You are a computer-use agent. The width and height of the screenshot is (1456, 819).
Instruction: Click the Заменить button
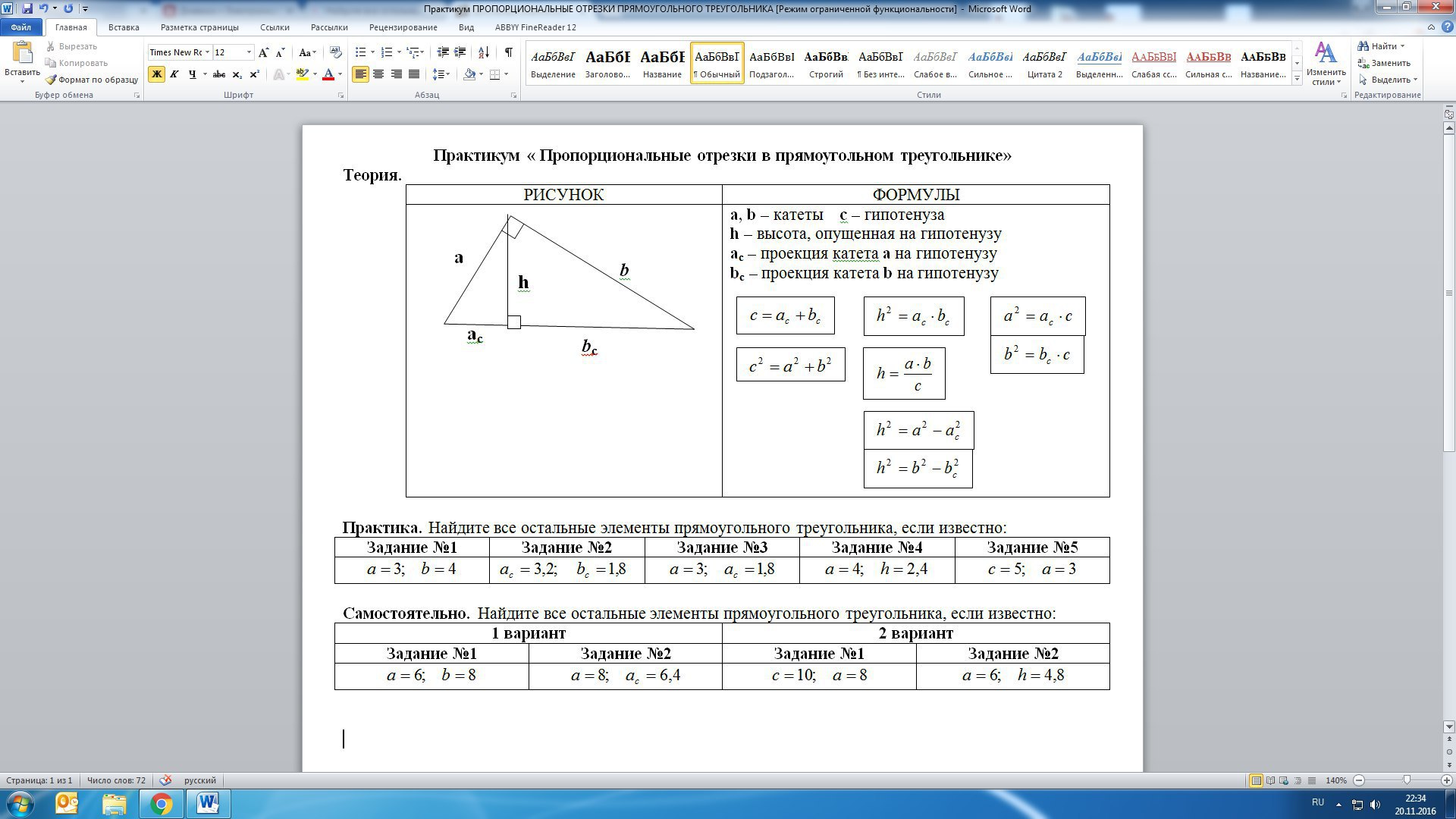[1384, 63]
